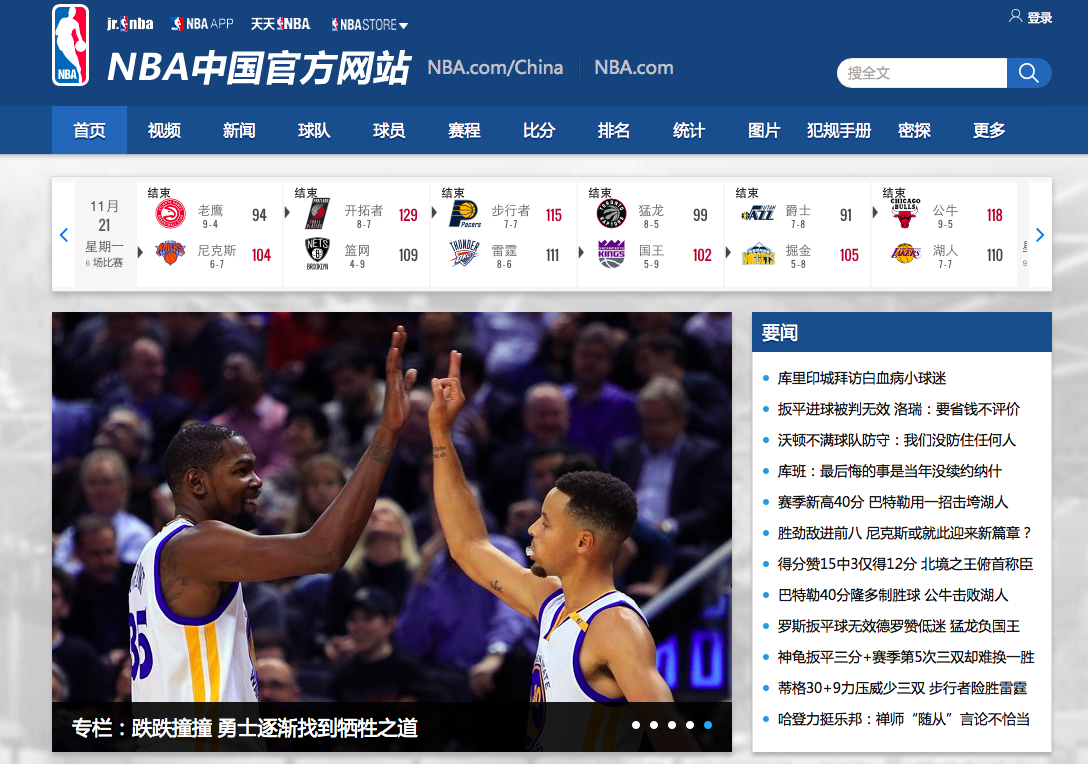Click the Brooklyn Nets logo

point(317,254)
